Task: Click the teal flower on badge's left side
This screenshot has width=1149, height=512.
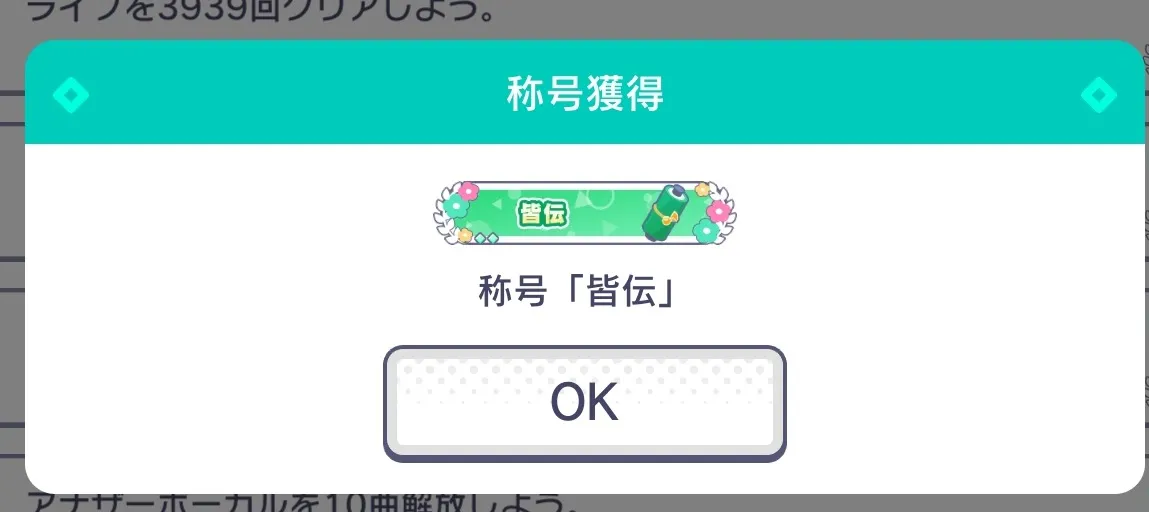Action: [456, 207]
